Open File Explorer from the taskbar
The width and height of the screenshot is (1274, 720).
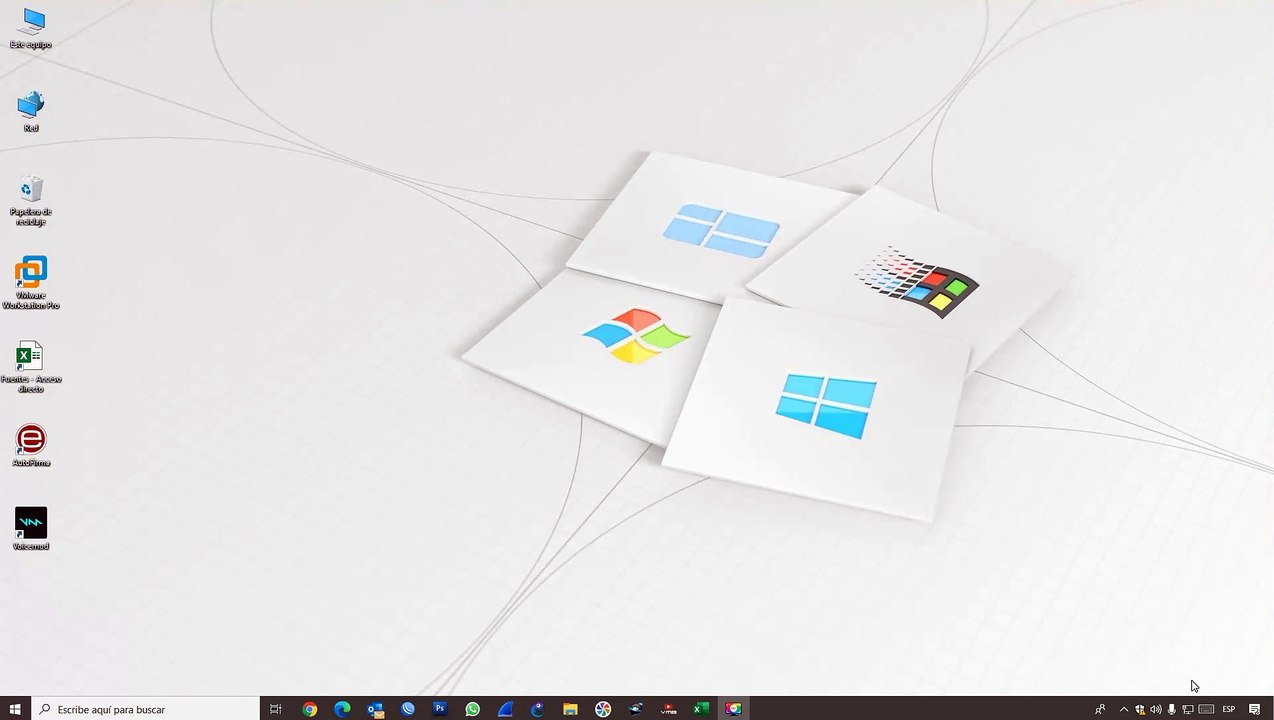tap(570, 709)
